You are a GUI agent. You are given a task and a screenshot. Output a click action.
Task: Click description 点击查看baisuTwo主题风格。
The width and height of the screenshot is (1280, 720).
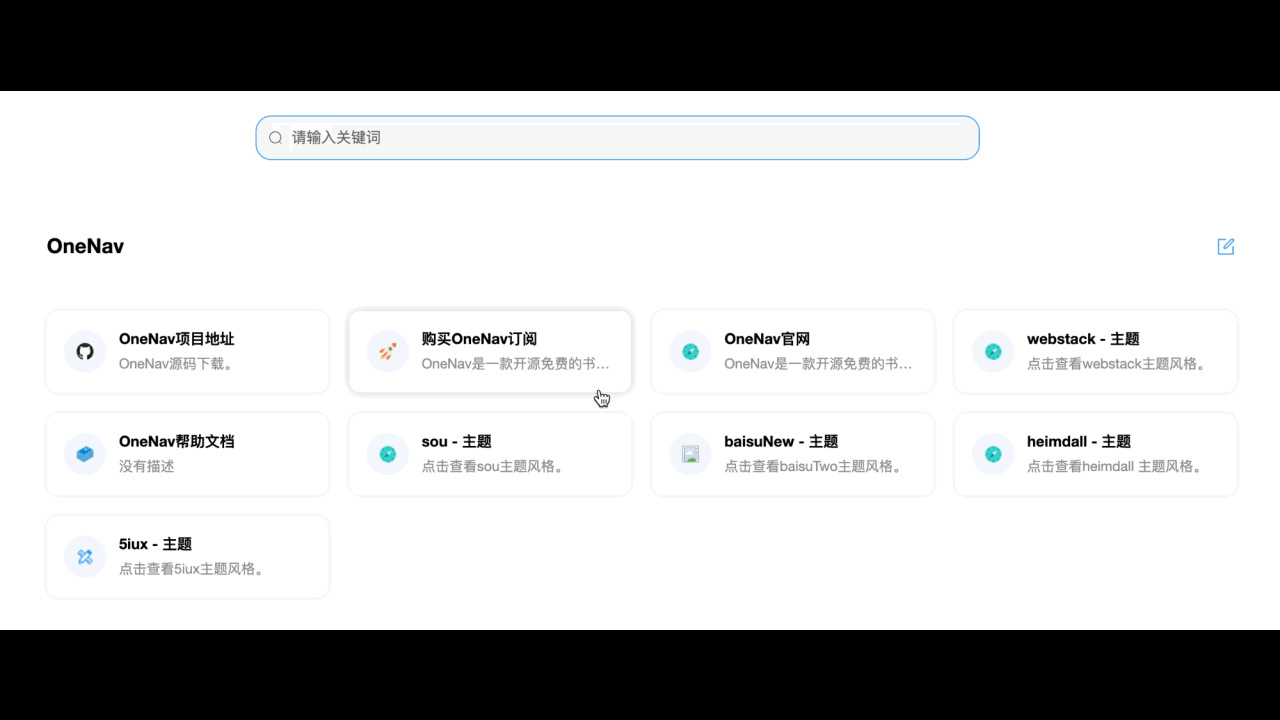tap(813, 466)
